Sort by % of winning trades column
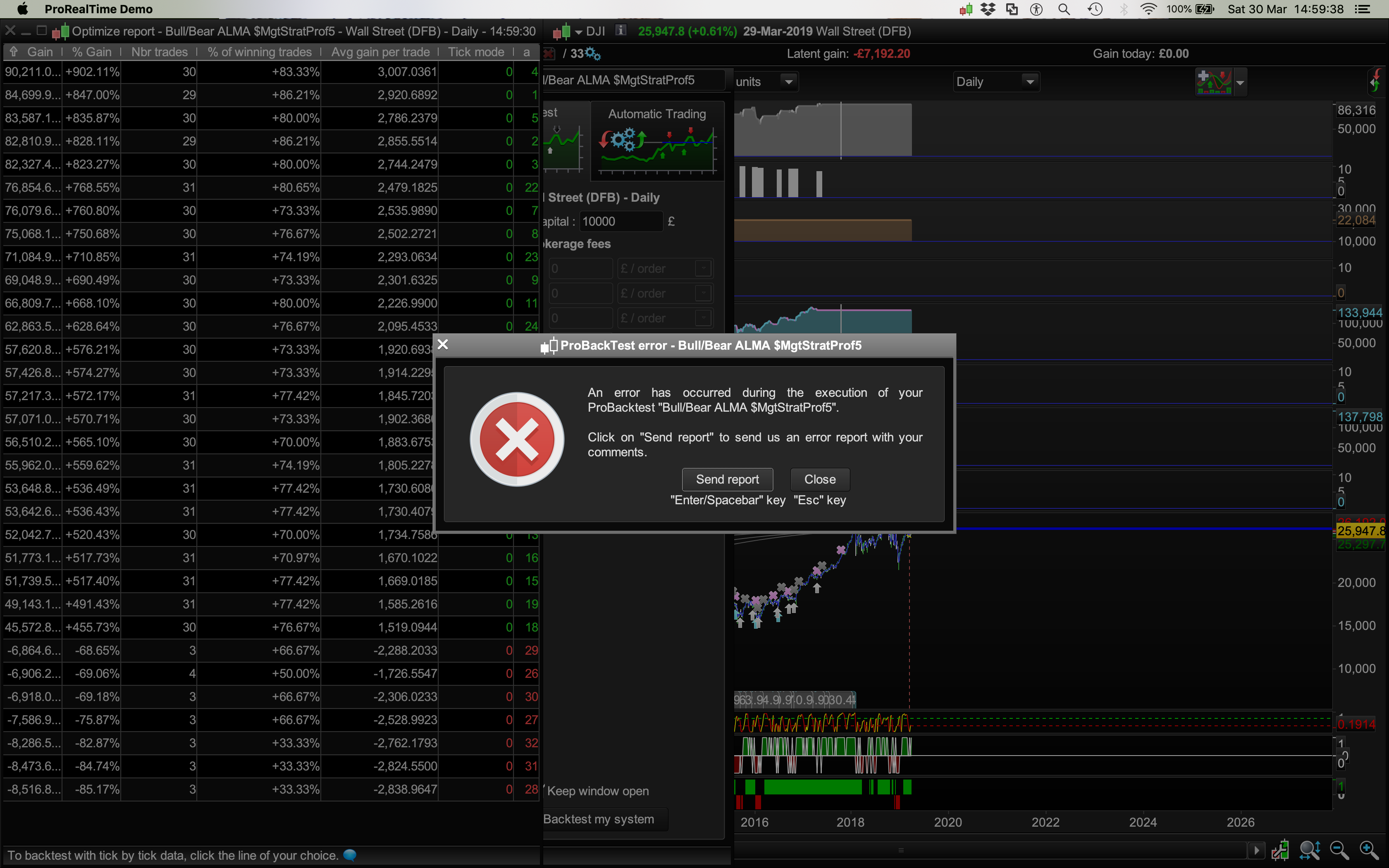 [x=260, y=52]
